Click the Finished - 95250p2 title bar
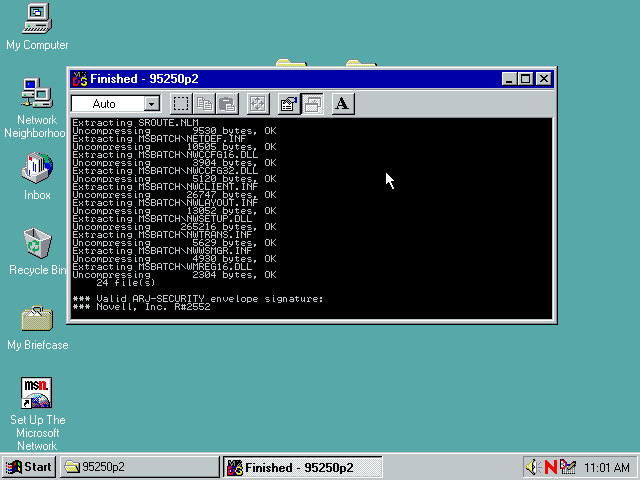 click(x=312, y=79)
